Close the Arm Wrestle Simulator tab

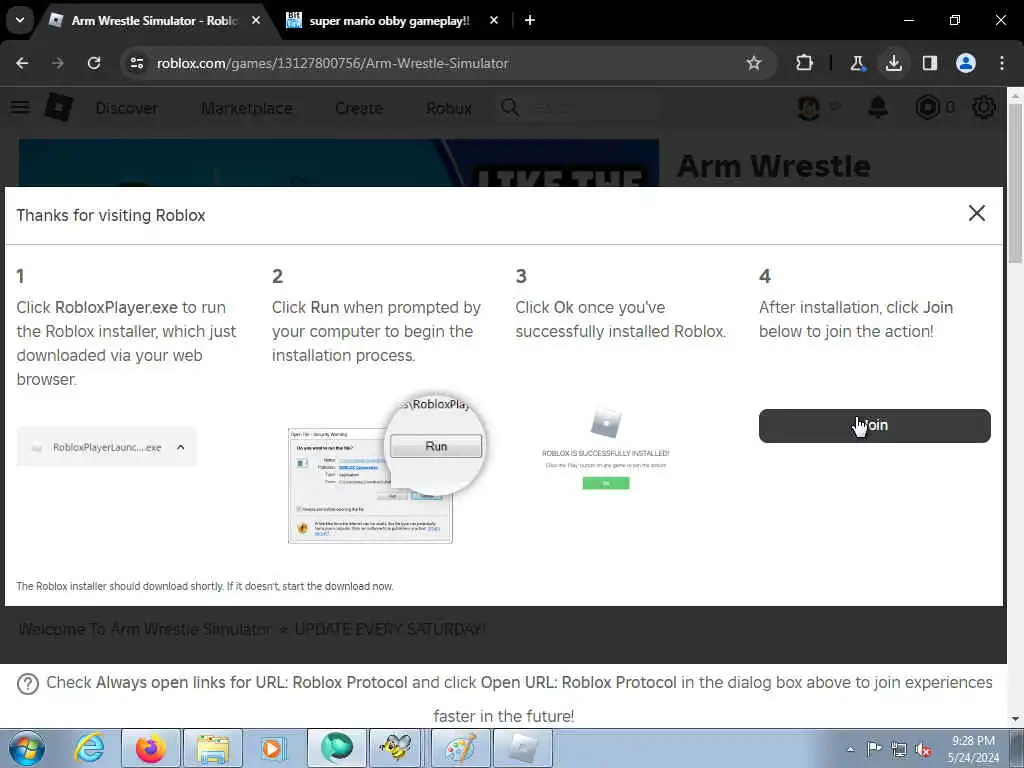pos(256,20)
